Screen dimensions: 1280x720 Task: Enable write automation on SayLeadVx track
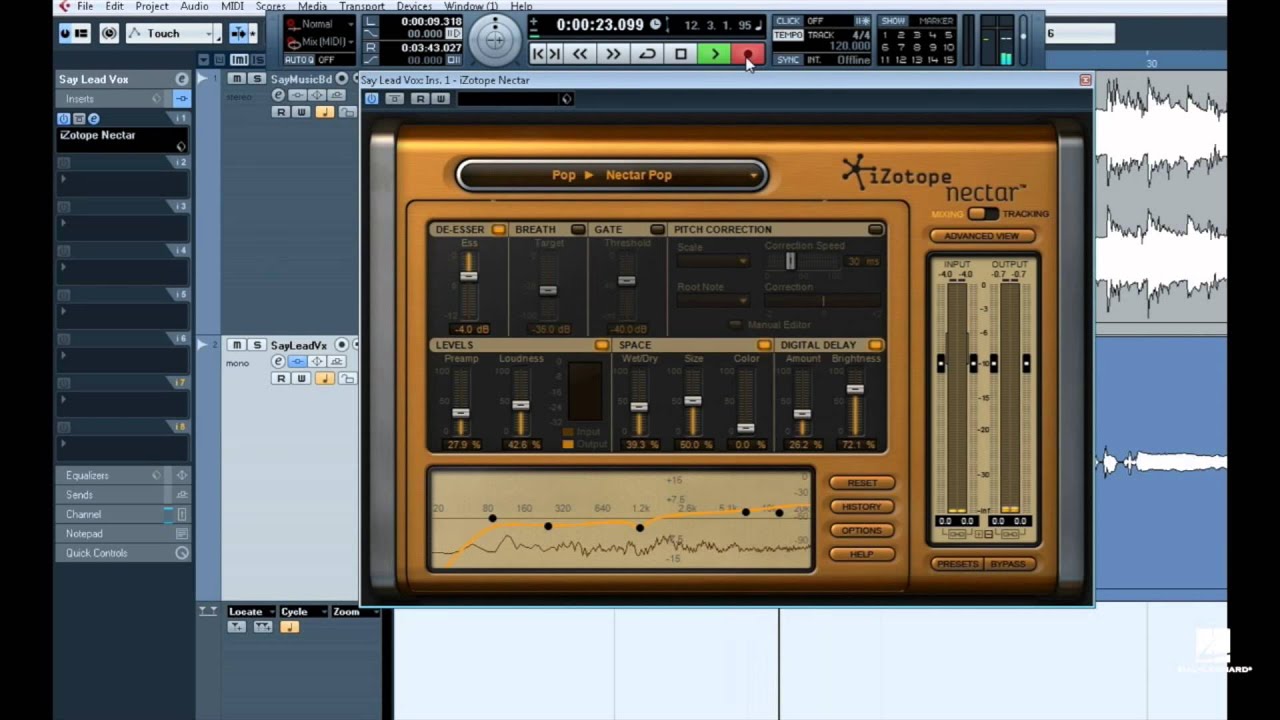pyautogui.click(x=301, y=379)
